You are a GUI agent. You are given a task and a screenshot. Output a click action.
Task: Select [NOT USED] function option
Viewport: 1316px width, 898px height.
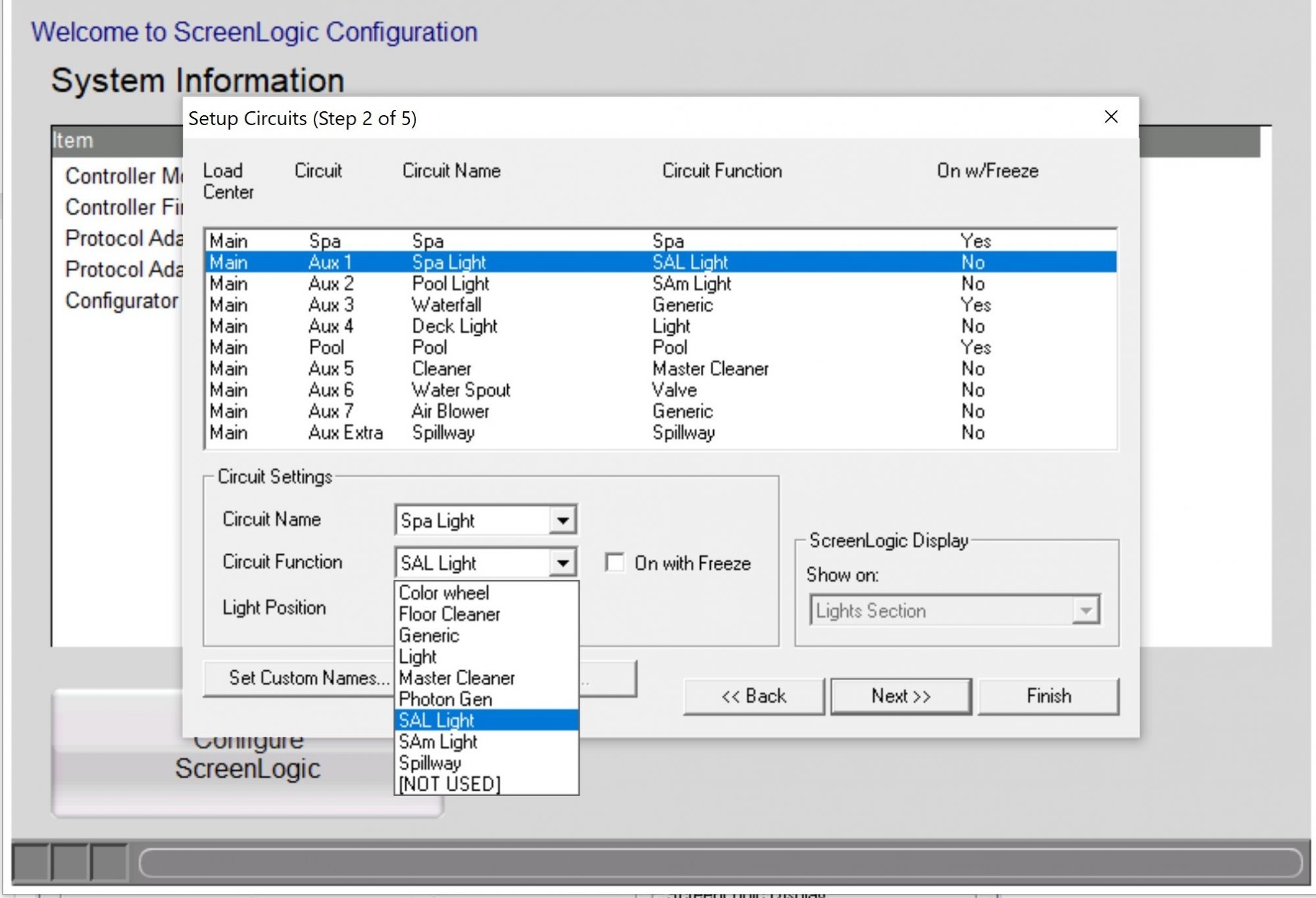(x=486, y=784)
